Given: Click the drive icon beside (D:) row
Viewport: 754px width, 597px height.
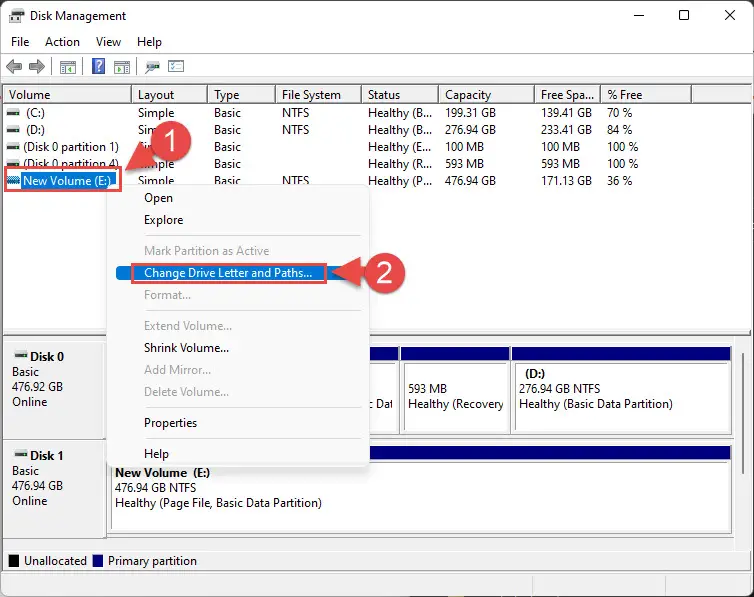Looking at the screenshot, I should click(x=13, y=130).
